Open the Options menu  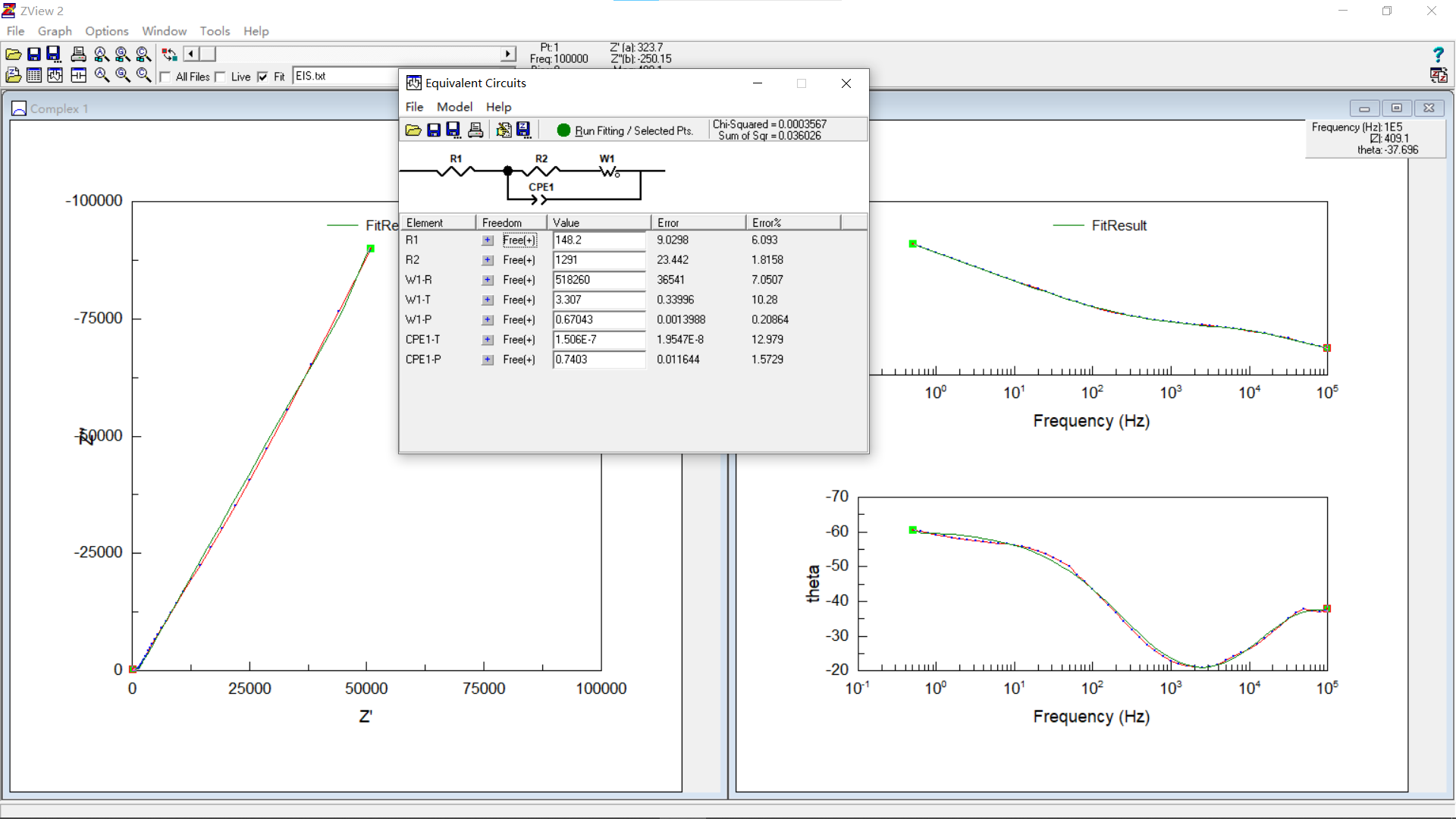click(106, 31)
